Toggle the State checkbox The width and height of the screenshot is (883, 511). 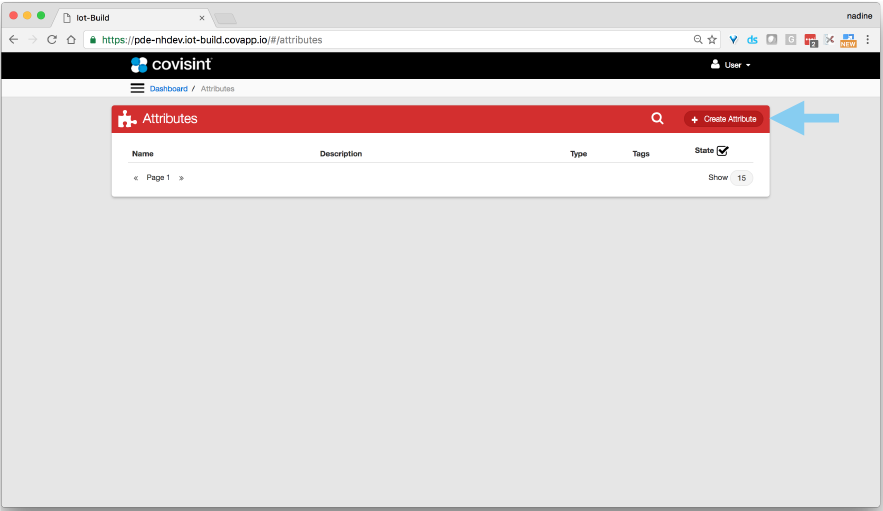[x=722, y=151]
